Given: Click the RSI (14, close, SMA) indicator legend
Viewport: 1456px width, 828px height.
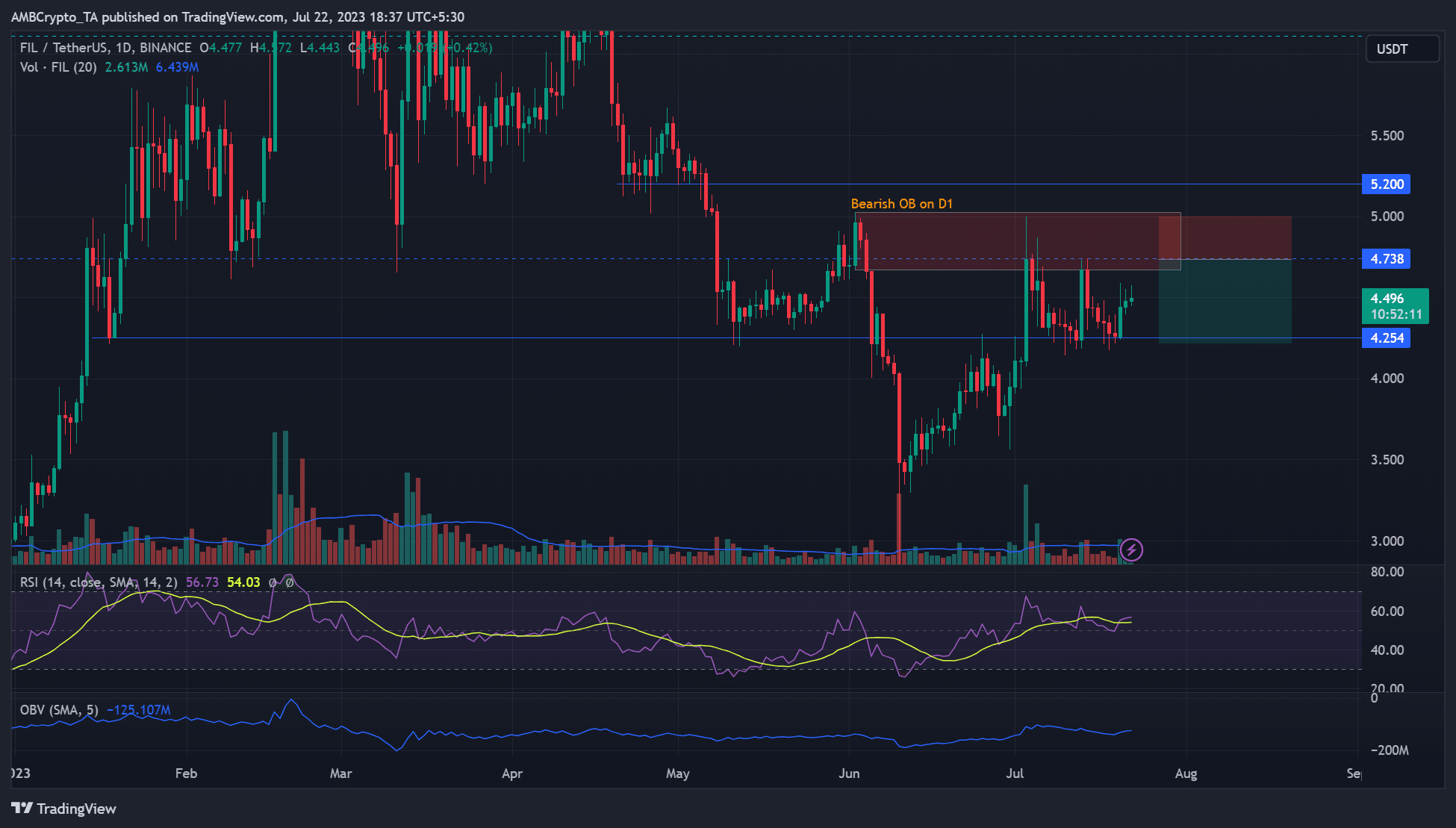Looking at the screenshot, I should click(x=99, y=582).
